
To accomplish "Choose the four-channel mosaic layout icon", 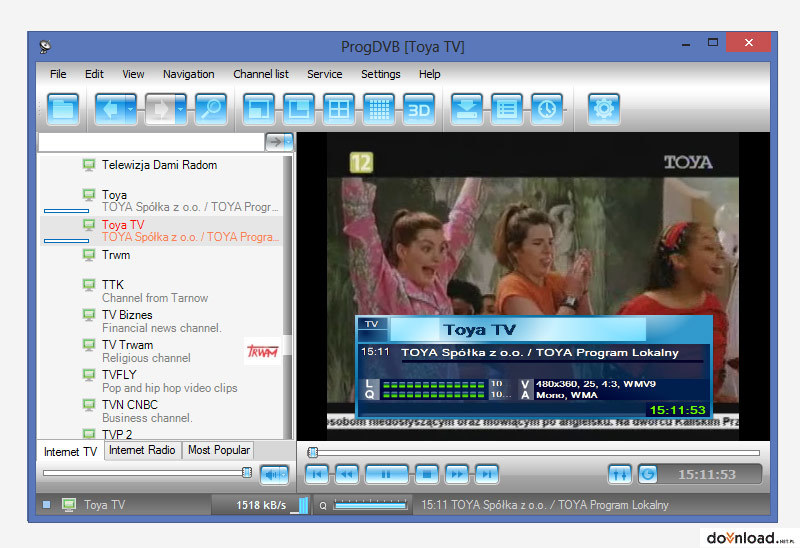I will [x=339, y=109].
